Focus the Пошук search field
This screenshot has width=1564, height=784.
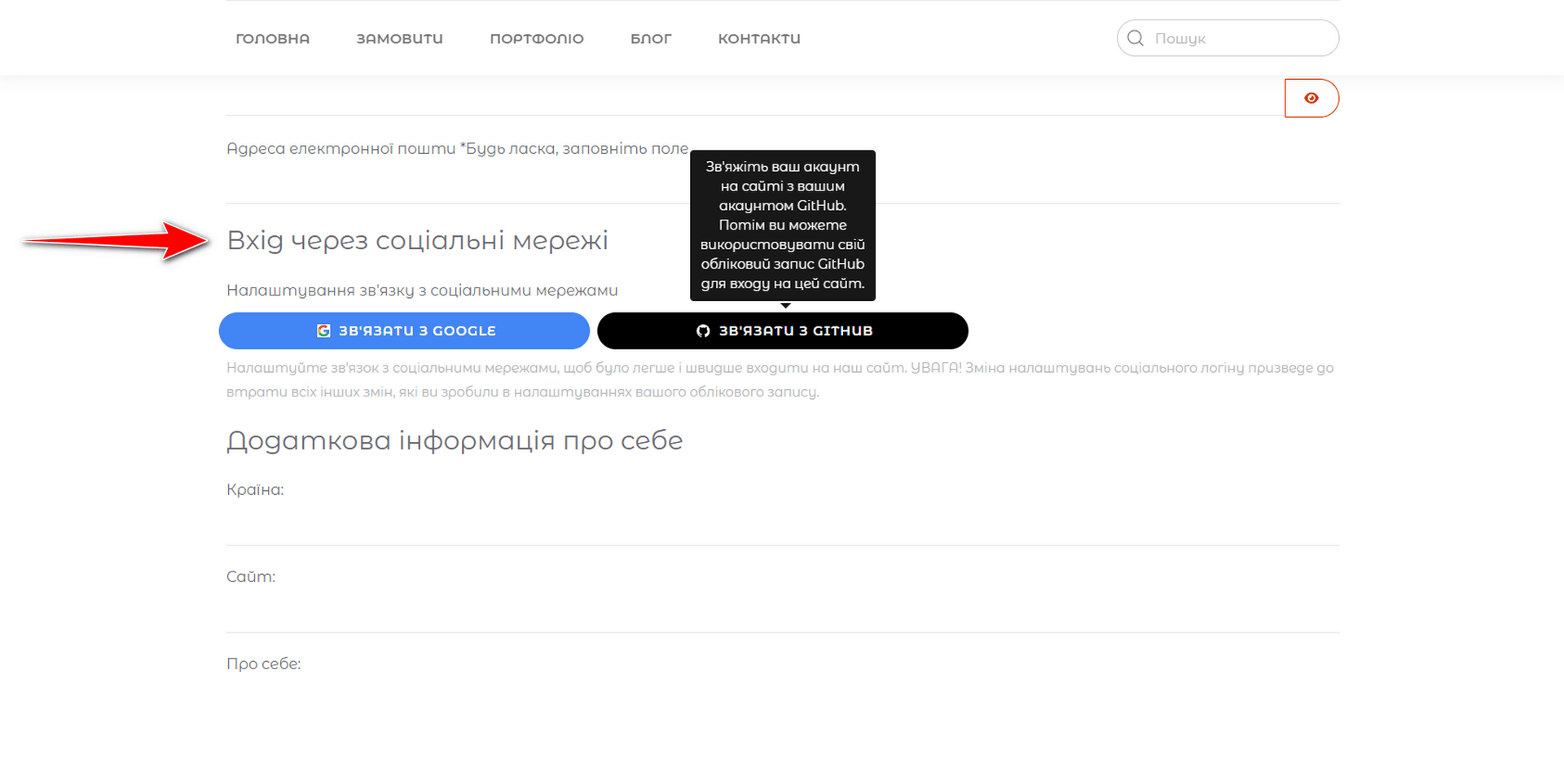pos(1228,38)
